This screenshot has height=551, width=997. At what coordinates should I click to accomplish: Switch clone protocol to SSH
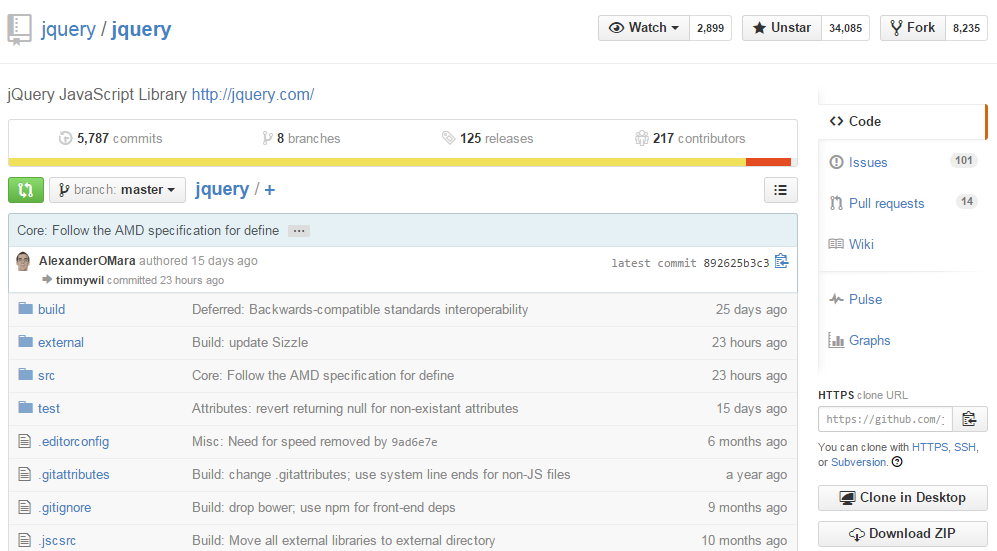[965, 447]
